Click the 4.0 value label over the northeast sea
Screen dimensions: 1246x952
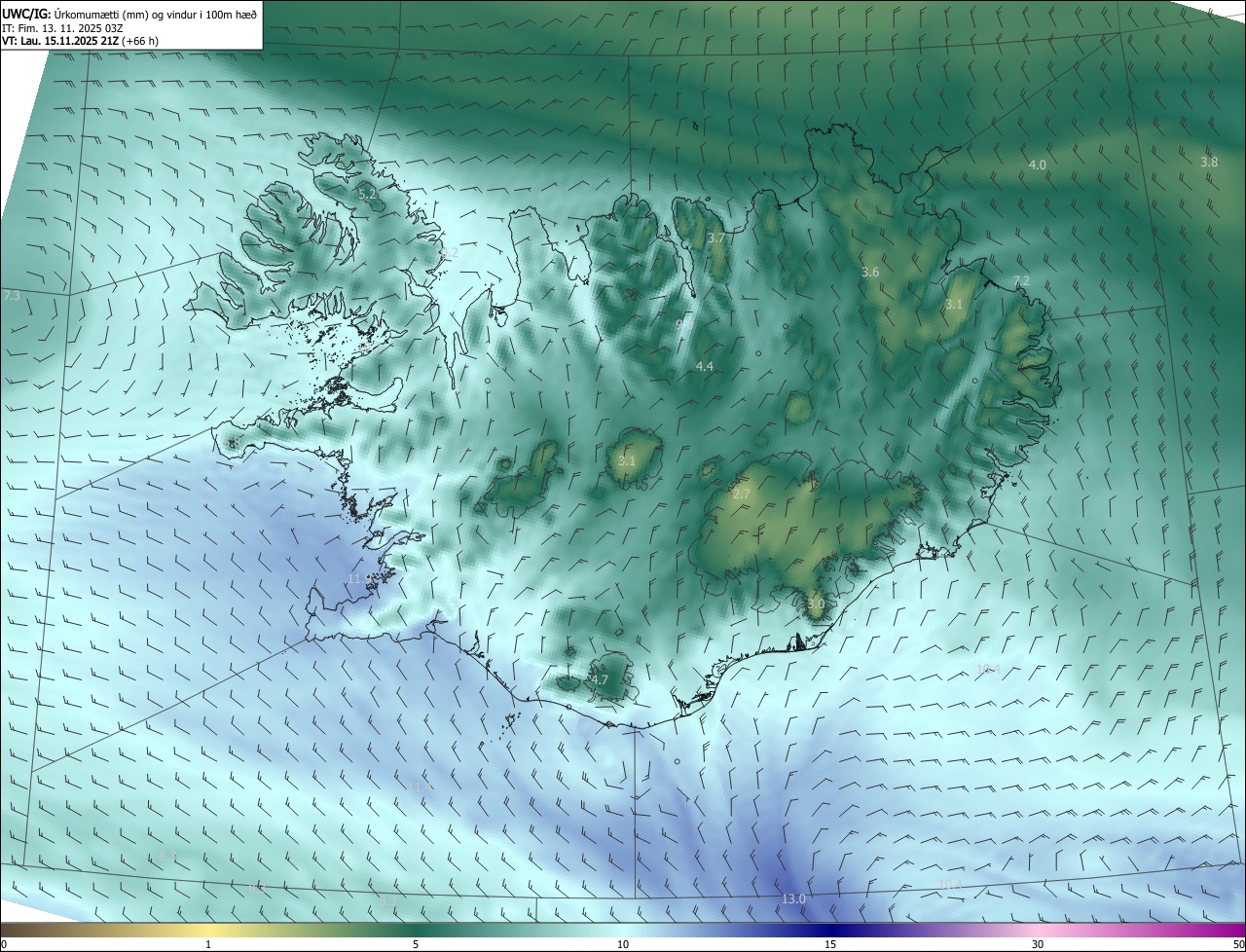(1038, 165)
